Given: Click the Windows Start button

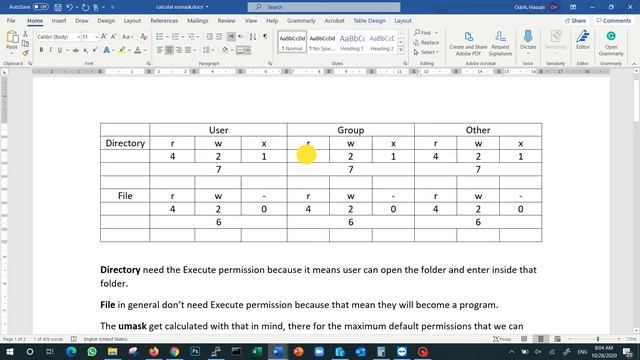Looking at the screenshot, I should [x=9, y=351].
